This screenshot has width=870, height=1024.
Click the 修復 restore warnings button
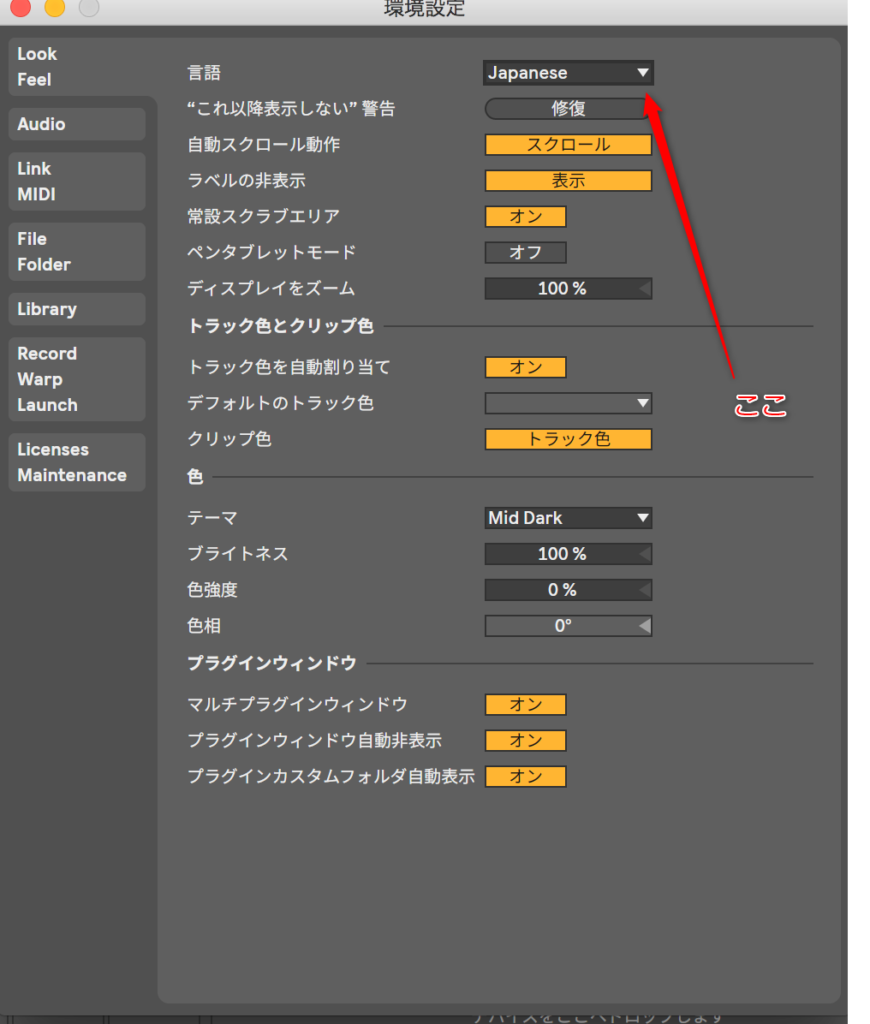click(x=566, y=109)
